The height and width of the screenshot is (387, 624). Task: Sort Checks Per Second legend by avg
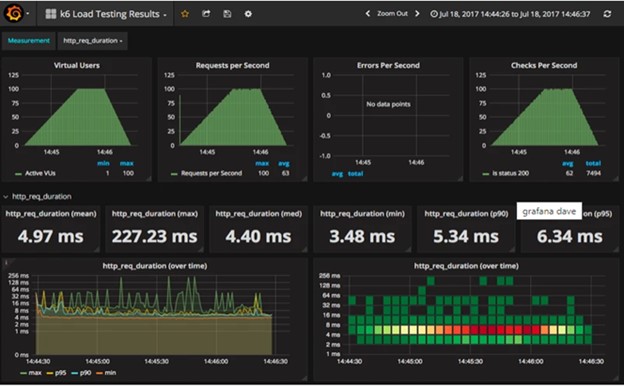pos(568,163)
